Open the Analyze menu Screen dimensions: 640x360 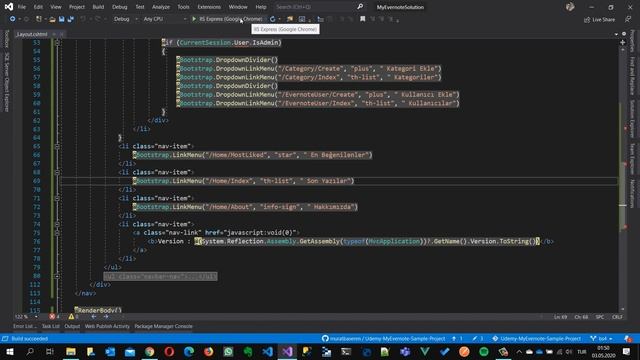(161, 7)
